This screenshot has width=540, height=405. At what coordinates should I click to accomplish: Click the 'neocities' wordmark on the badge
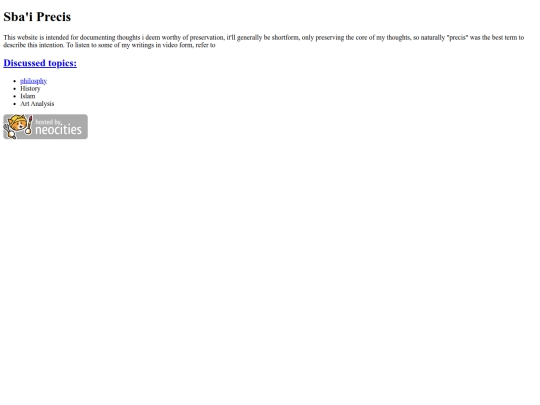(x=58, y=130)
